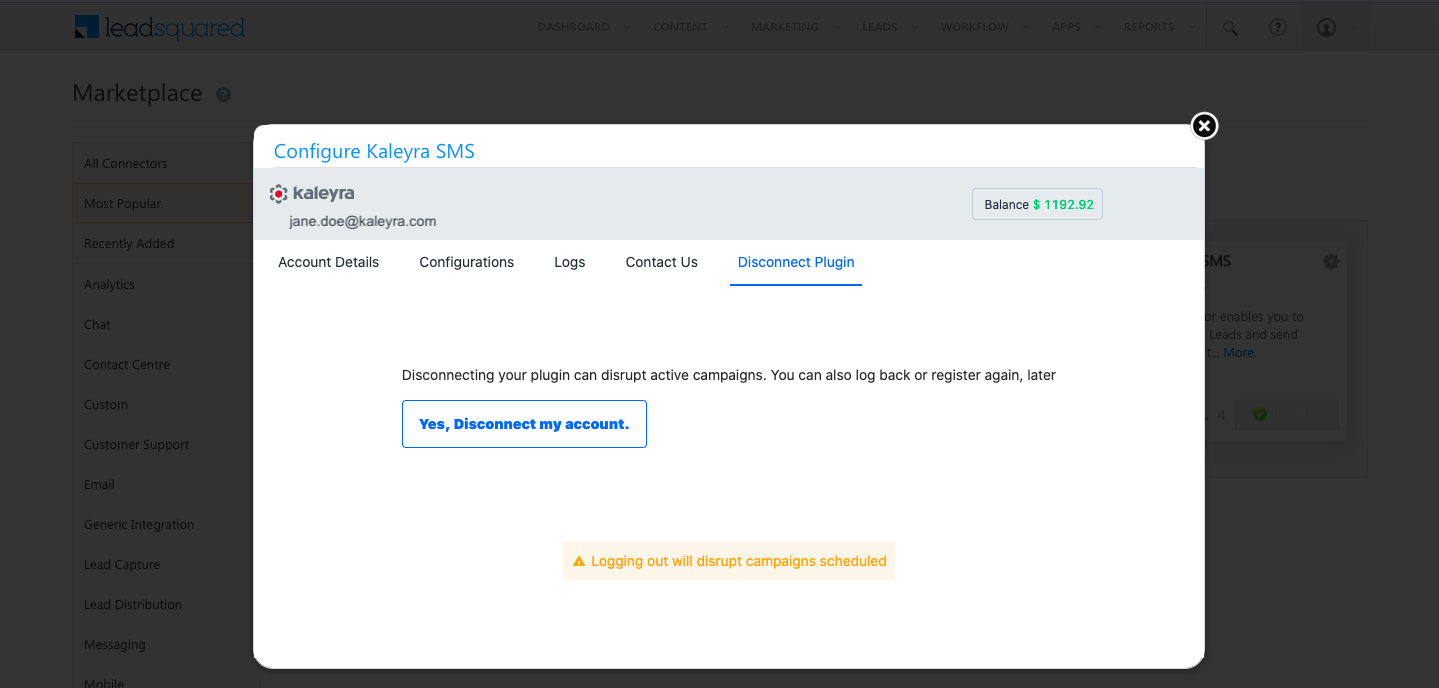This screenshot has height=688, width=1439.
Task: Open the Logs tab
Action: point(569,262)
